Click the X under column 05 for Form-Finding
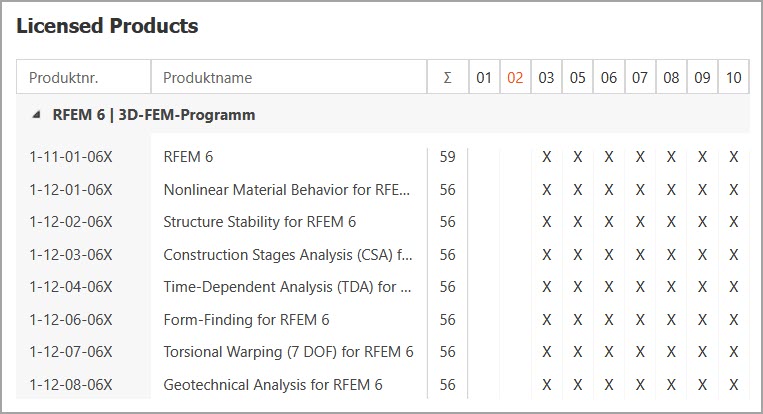Screen dimensions: 763x414 (578, 320)
